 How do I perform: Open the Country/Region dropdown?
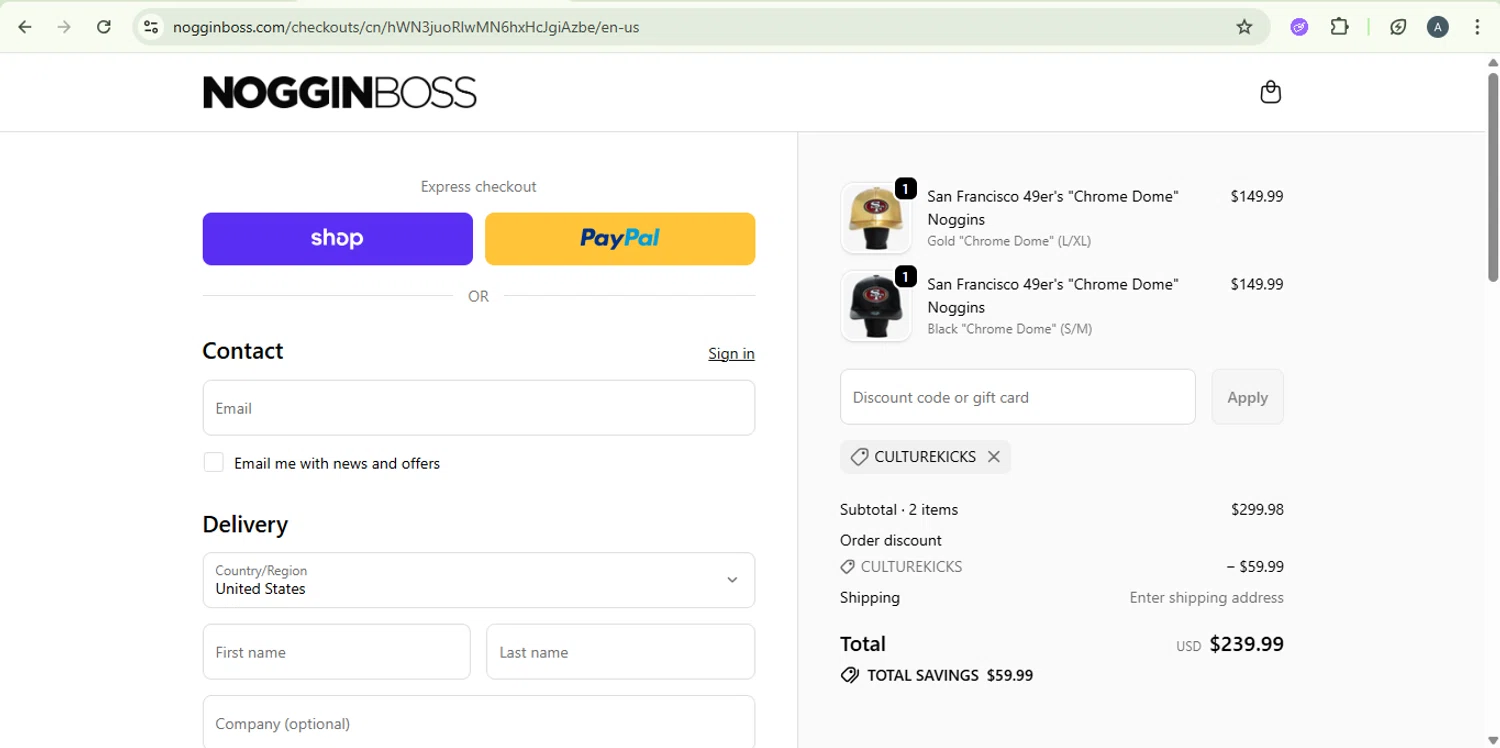tap(479, 580)
